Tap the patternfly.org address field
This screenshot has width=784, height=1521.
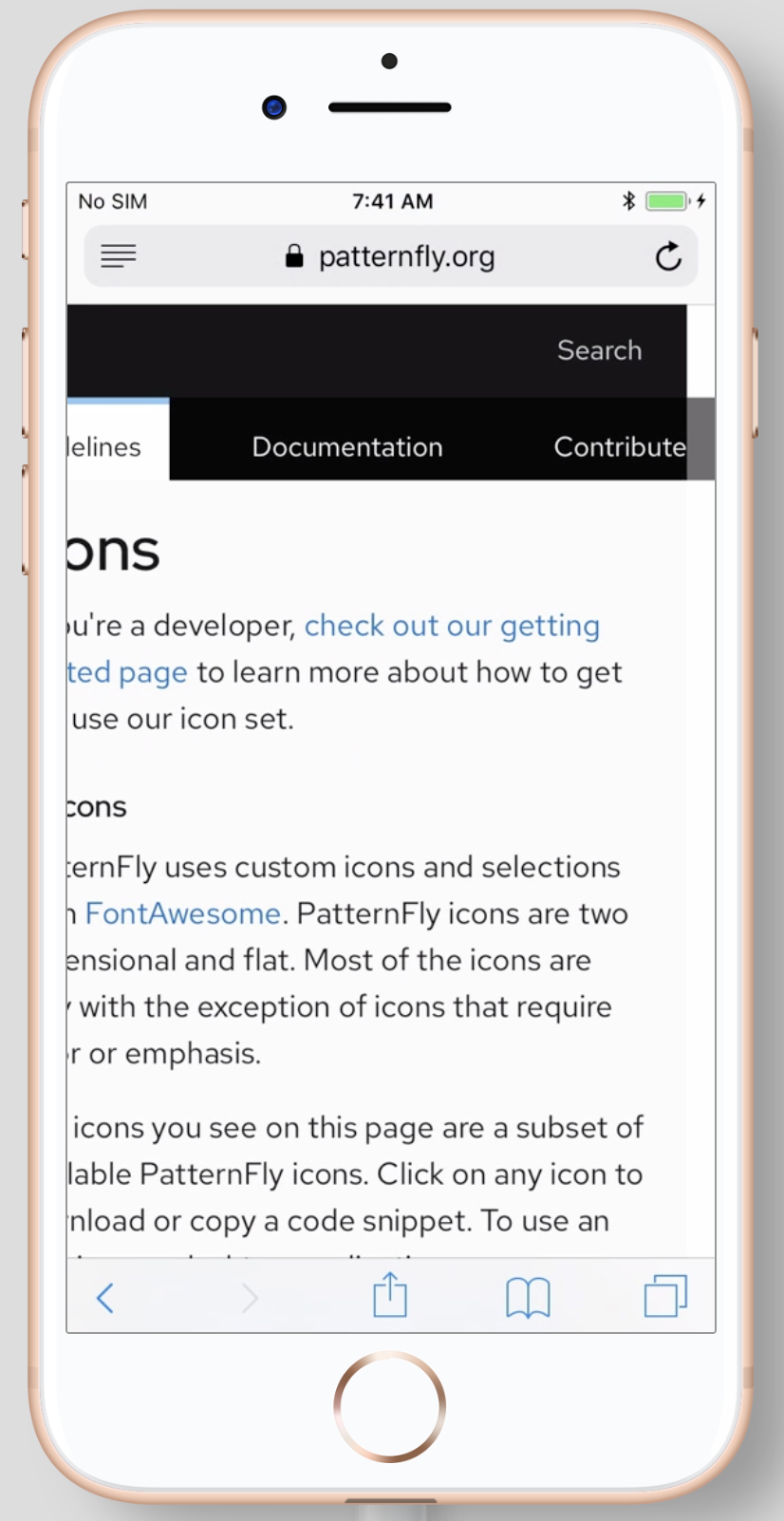pos(391,256)
